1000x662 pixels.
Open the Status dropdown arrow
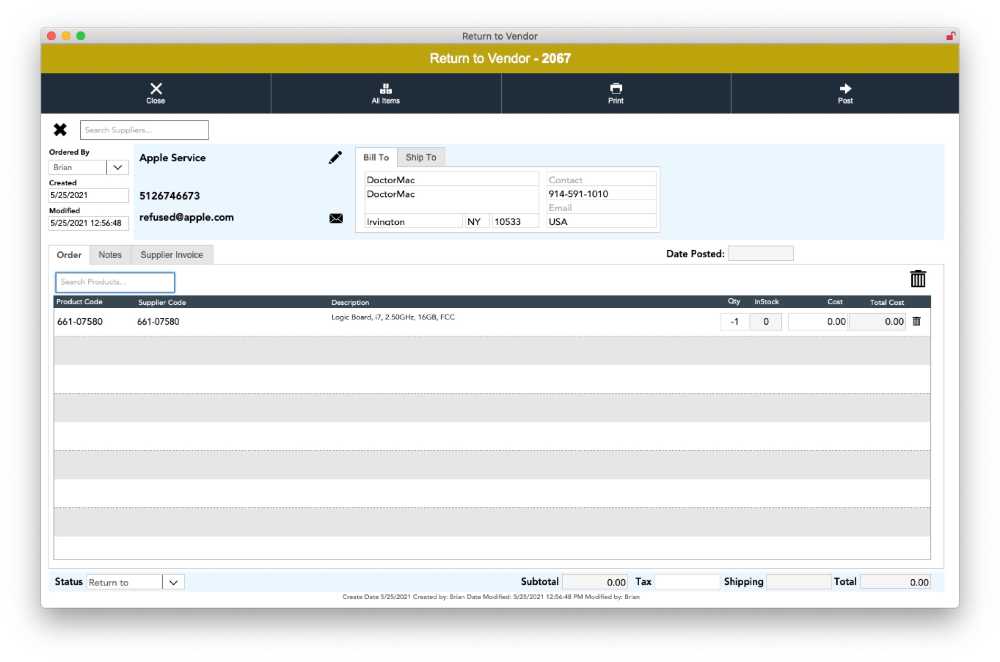173,582
